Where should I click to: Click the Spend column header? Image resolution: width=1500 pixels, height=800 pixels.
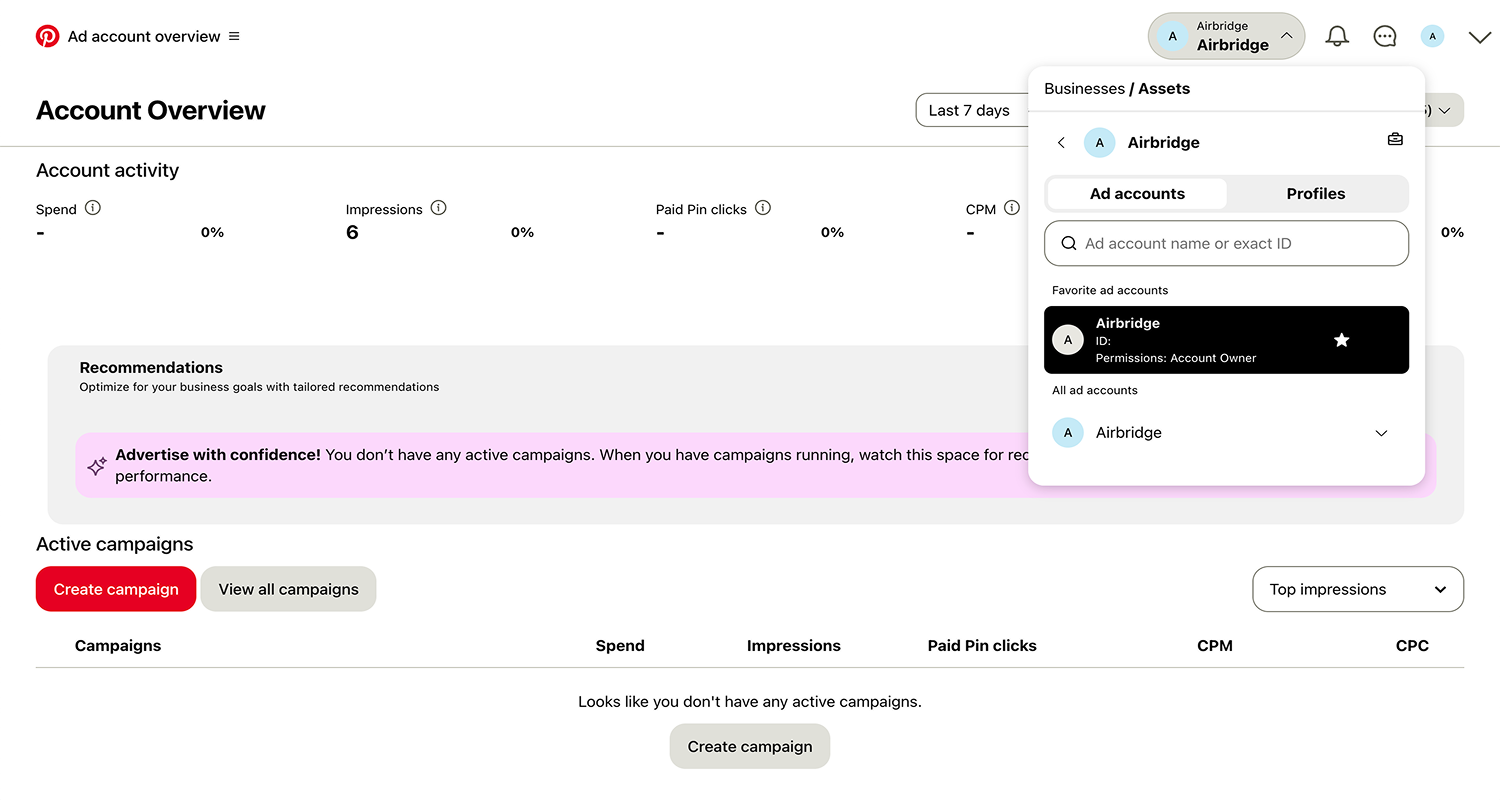click(620, 646)
